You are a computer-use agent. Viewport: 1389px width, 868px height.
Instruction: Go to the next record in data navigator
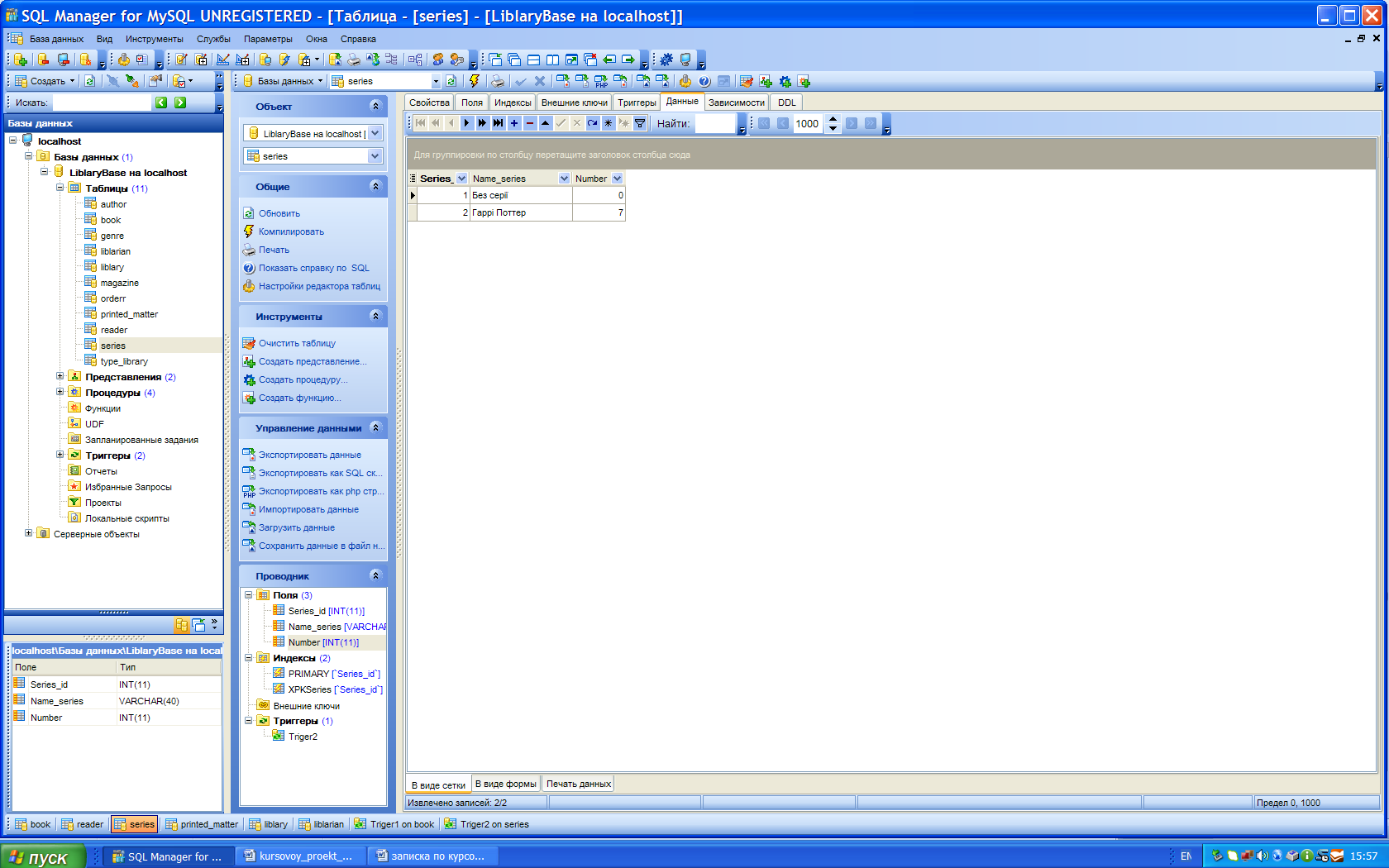click(x=466, y=123)
